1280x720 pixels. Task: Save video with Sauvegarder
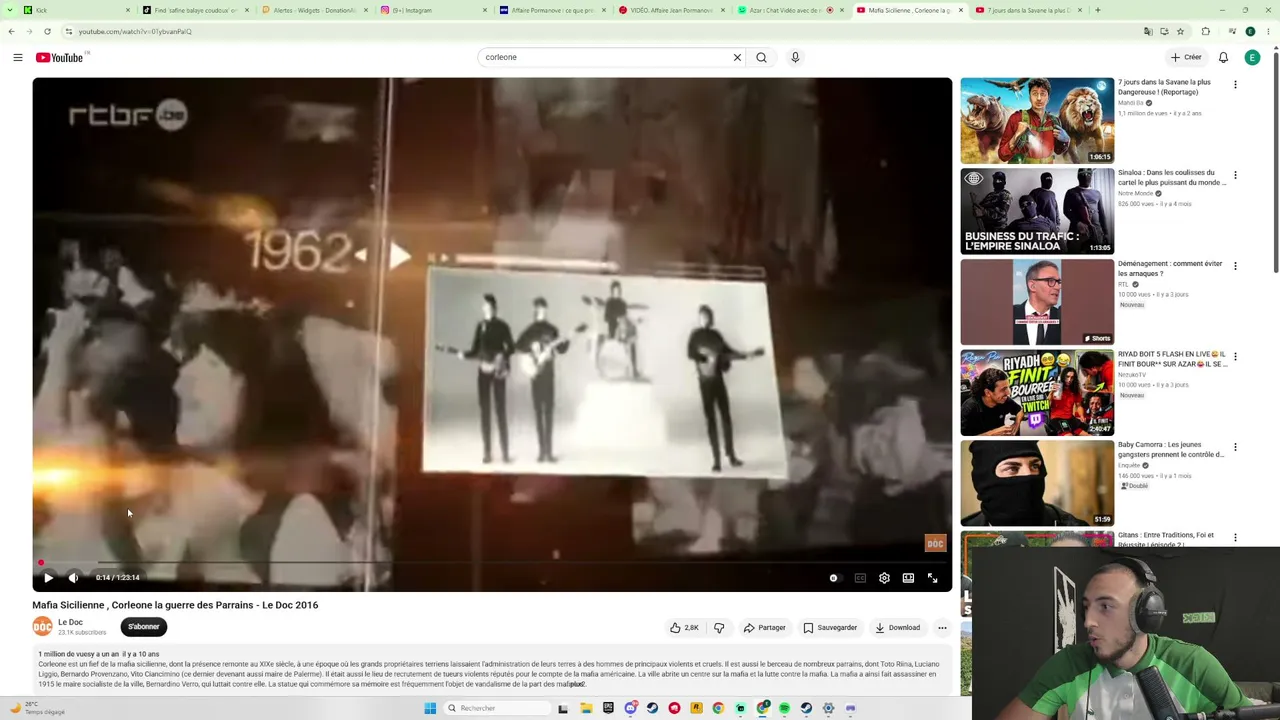[x=830, y=628]
